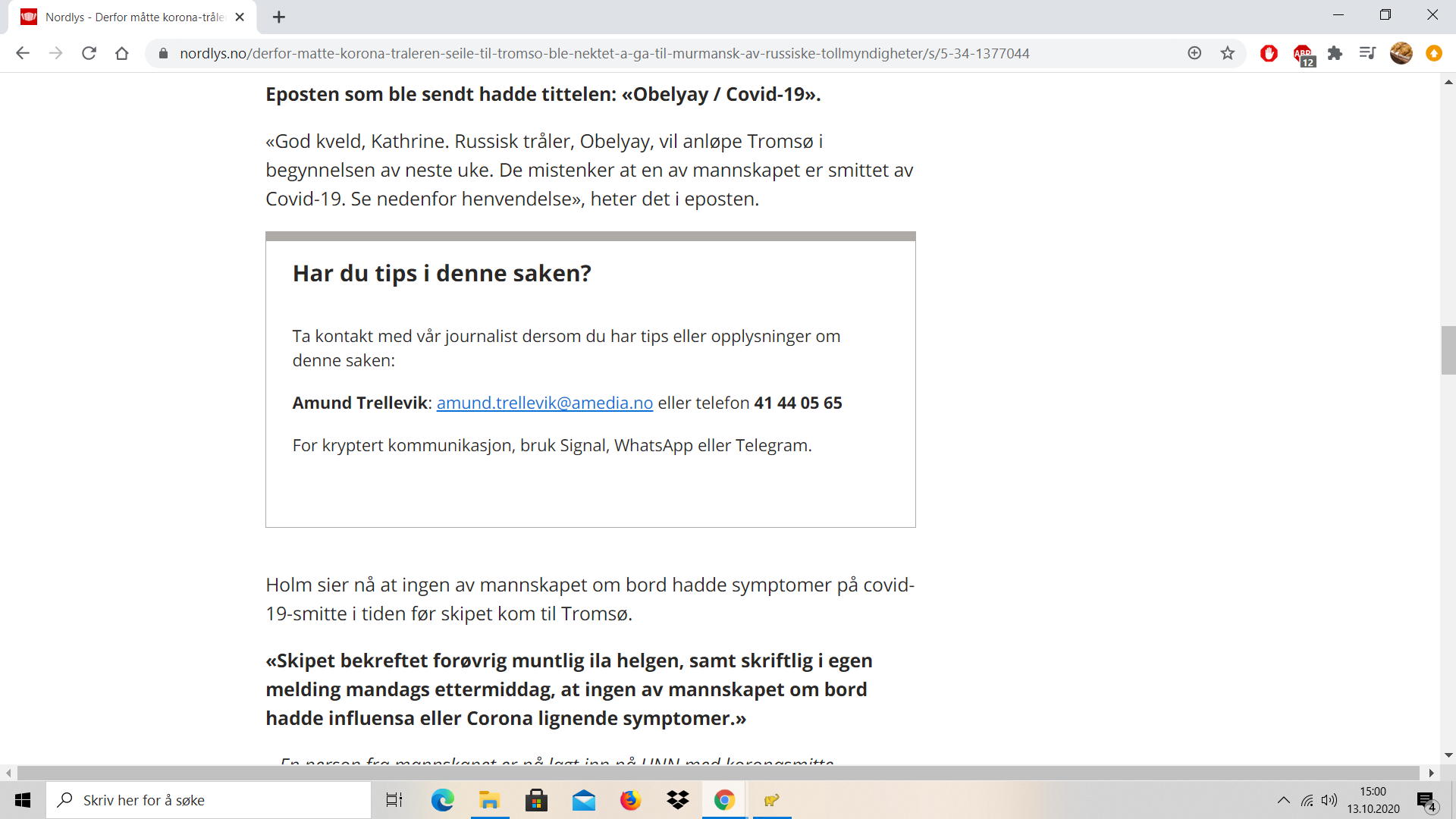The image size is (1456, 819).
Task: Go back to the previous page
Action: coord(23,53)
